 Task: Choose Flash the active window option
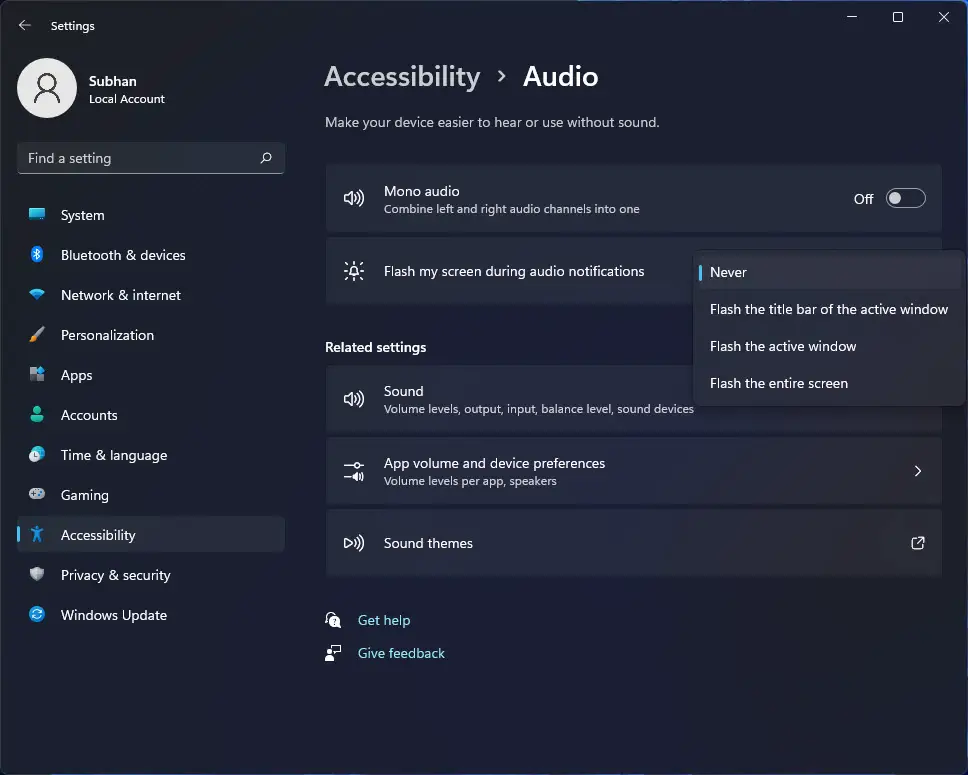coord(828,346)
